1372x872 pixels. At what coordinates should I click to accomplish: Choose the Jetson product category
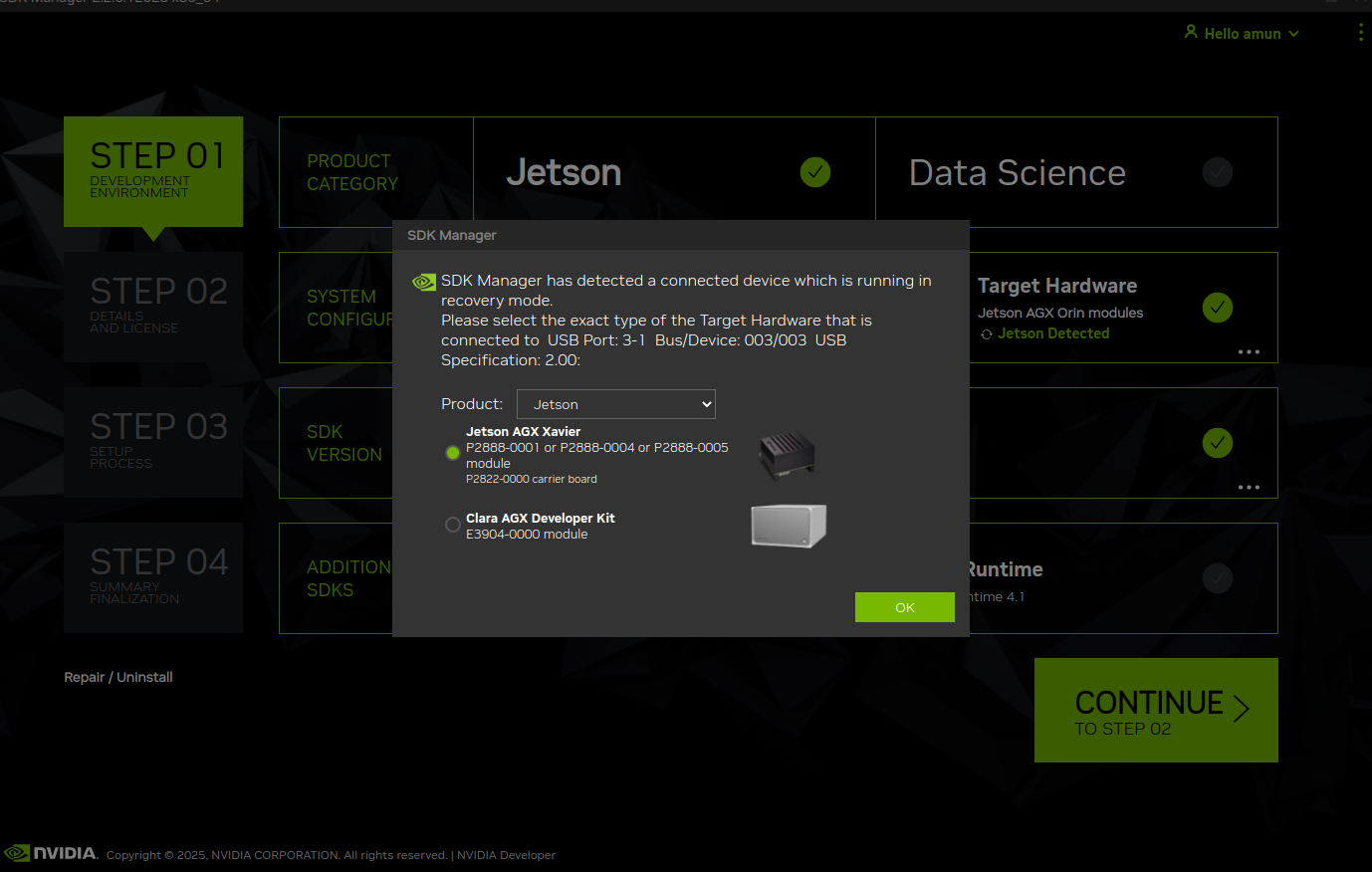click(x=674, y=172)
